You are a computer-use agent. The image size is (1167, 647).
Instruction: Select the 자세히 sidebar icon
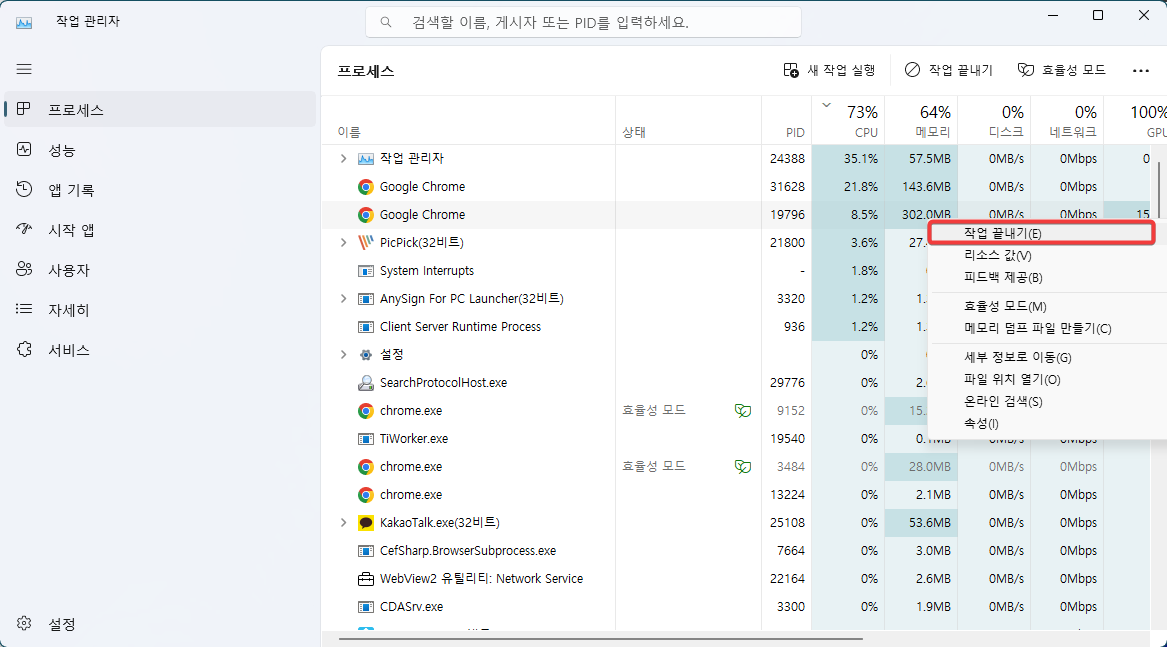point(22,306)
